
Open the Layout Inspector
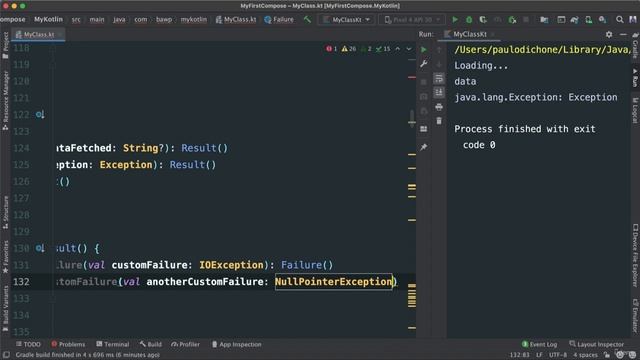[596, 344]
